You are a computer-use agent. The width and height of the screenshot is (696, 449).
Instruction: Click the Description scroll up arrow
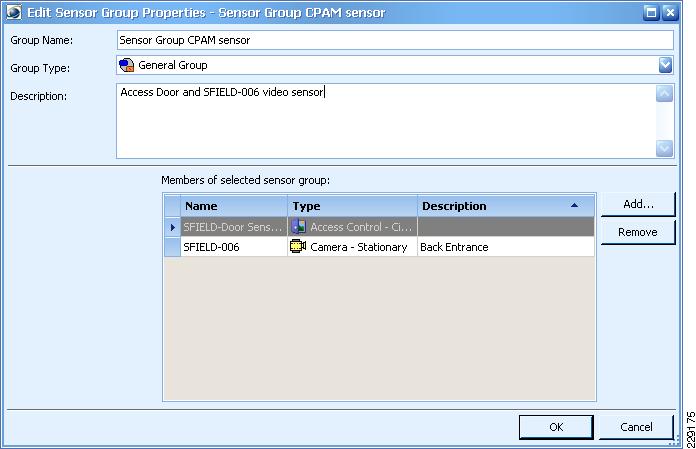point(664,94)
